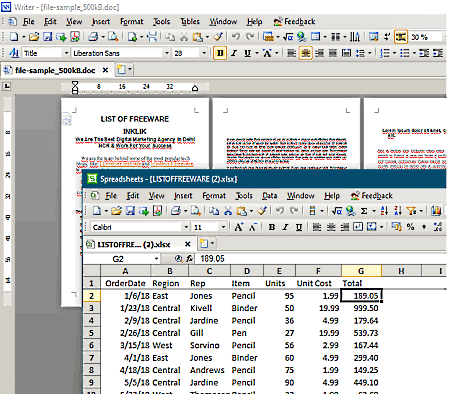The image size is (450, 394).
Task: Toggle the highlighted view button beside Writer zoom
Action: point(401,37)
